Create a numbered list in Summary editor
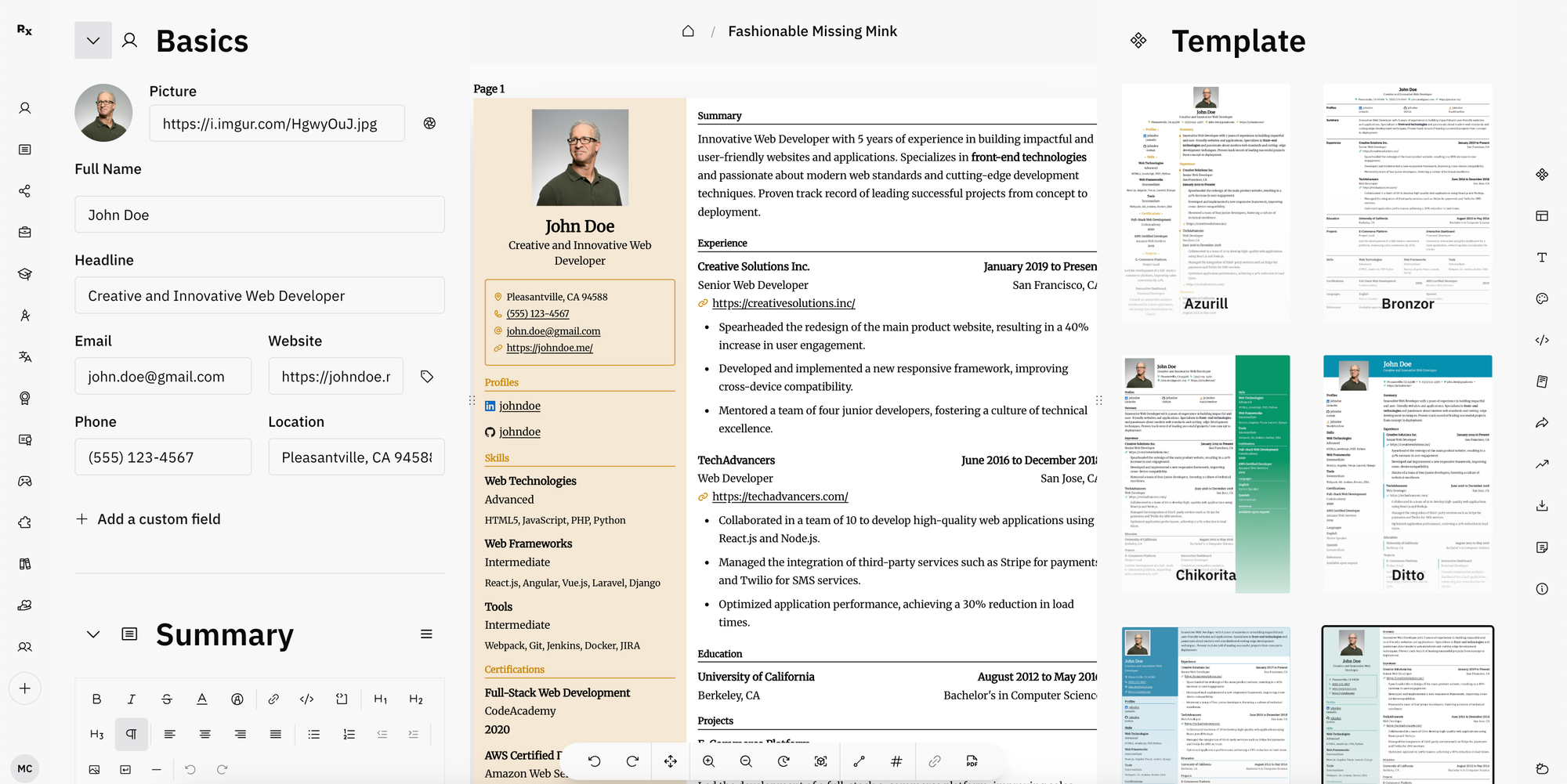The width and height of the screenshot is (1567, 784). 349,734
